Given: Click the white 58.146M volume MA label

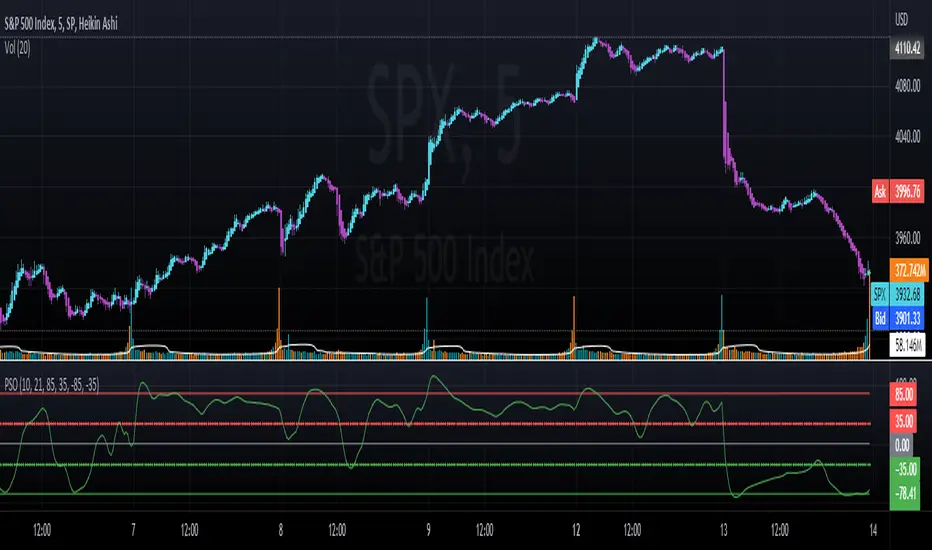Looking at the screenshot, I should (x=908, y=344).
